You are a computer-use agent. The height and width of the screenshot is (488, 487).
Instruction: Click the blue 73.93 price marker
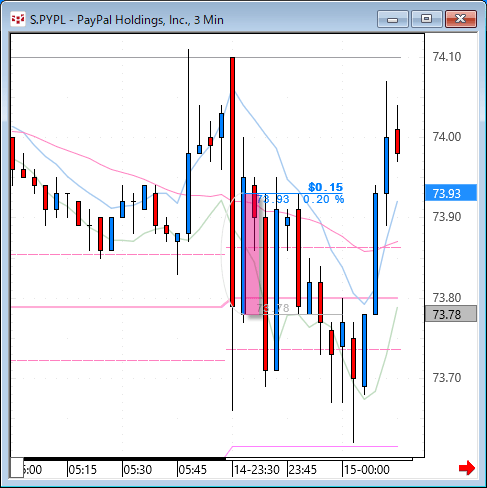(451, 193)
